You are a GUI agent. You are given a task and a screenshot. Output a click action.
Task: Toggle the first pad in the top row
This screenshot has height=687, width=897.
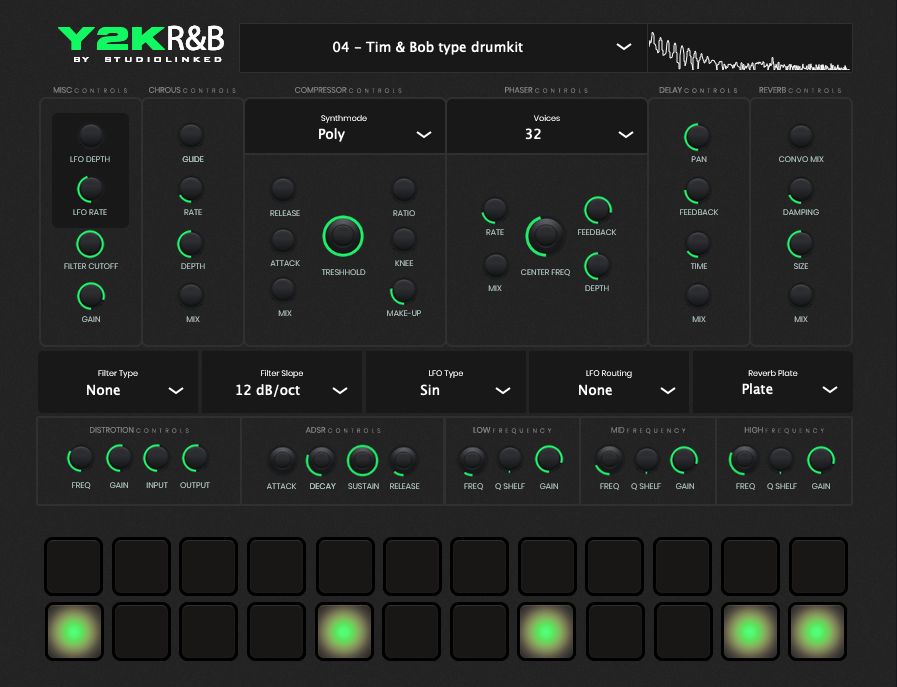tap(73, 566)
